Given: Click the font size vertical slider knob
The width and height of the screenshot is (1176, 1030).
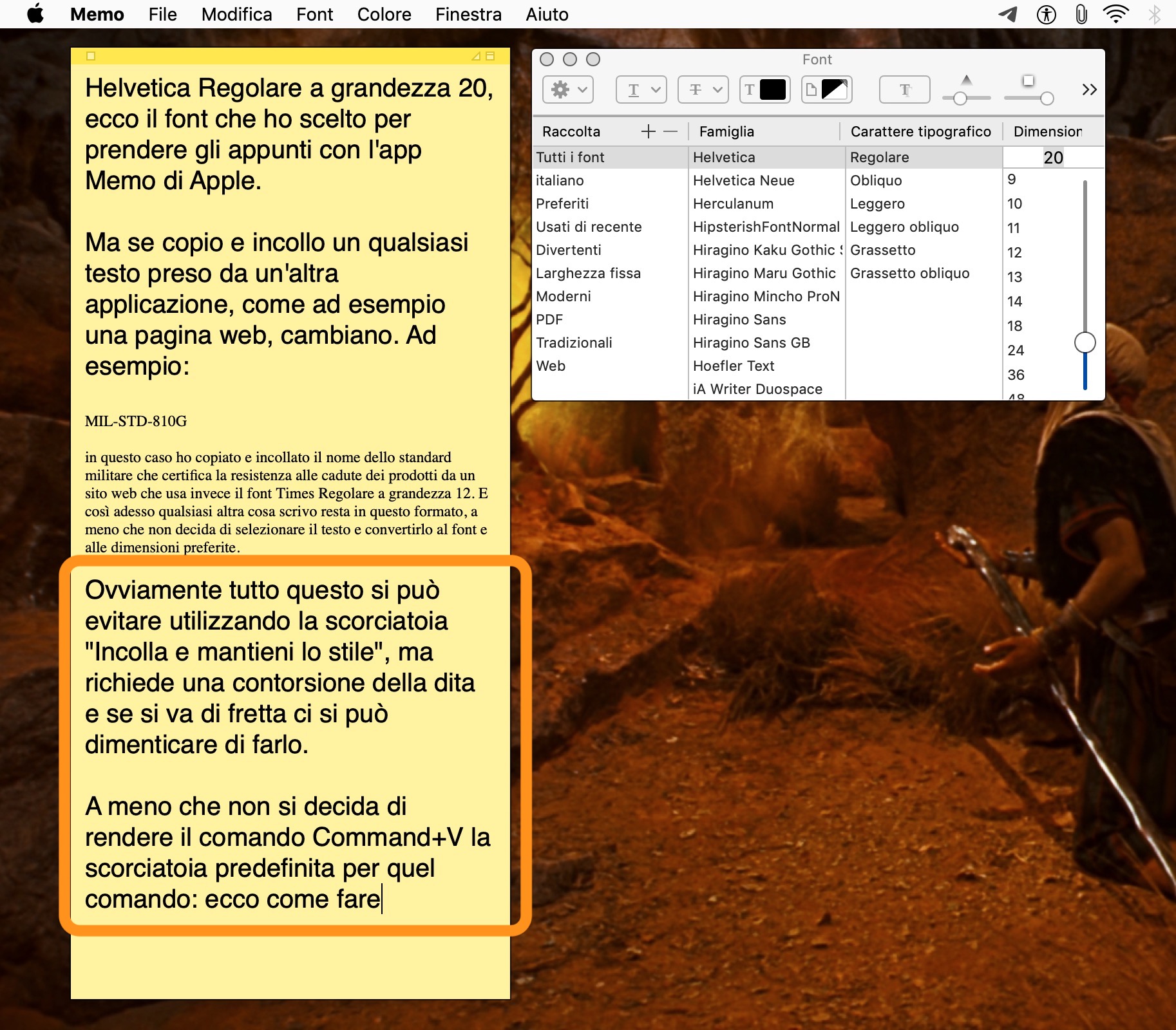Looking at the screenshot, I should 1085,342.
